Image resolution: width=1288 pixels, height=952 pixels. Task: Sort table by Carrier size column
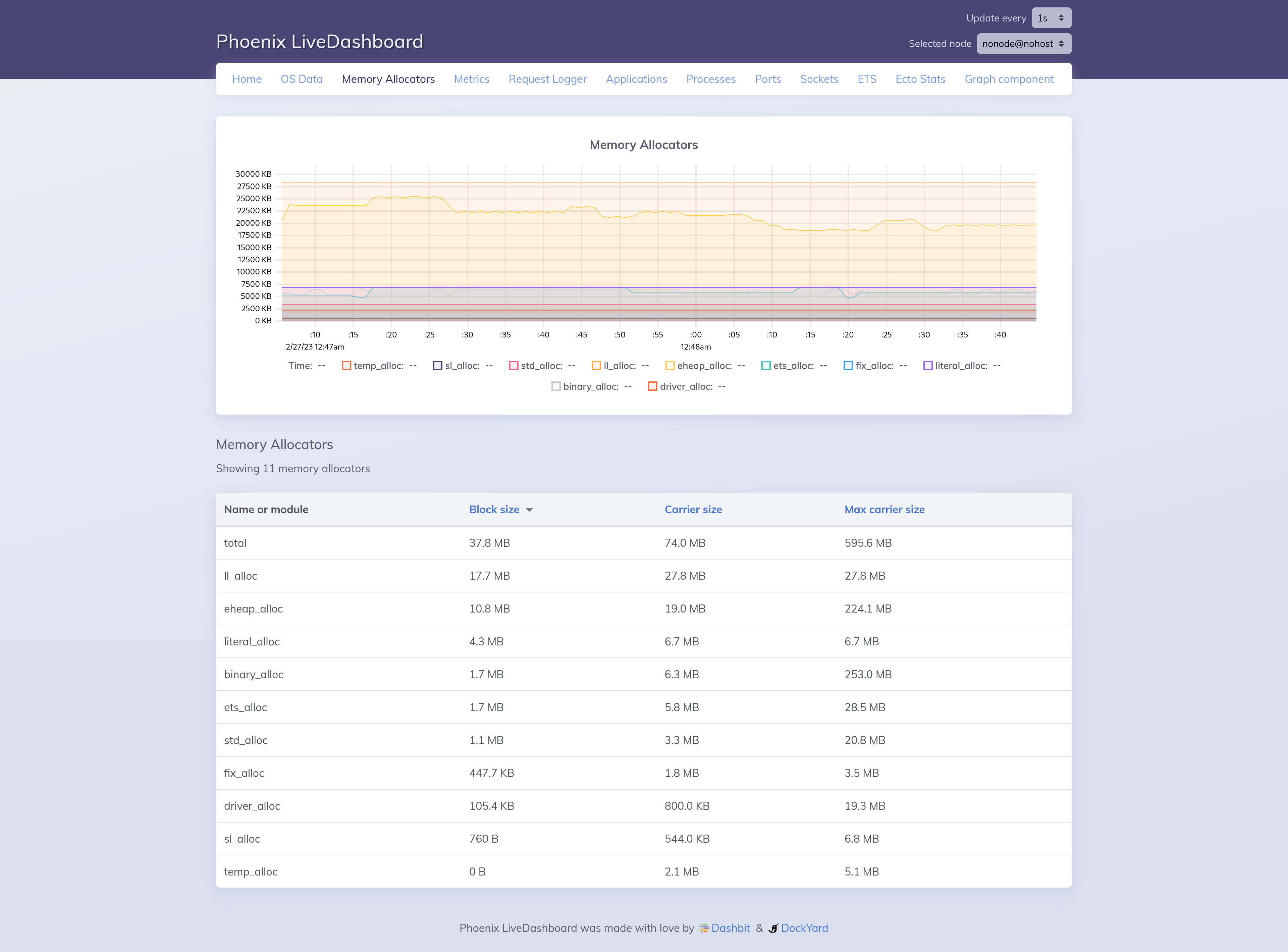(x=693, y=510)
